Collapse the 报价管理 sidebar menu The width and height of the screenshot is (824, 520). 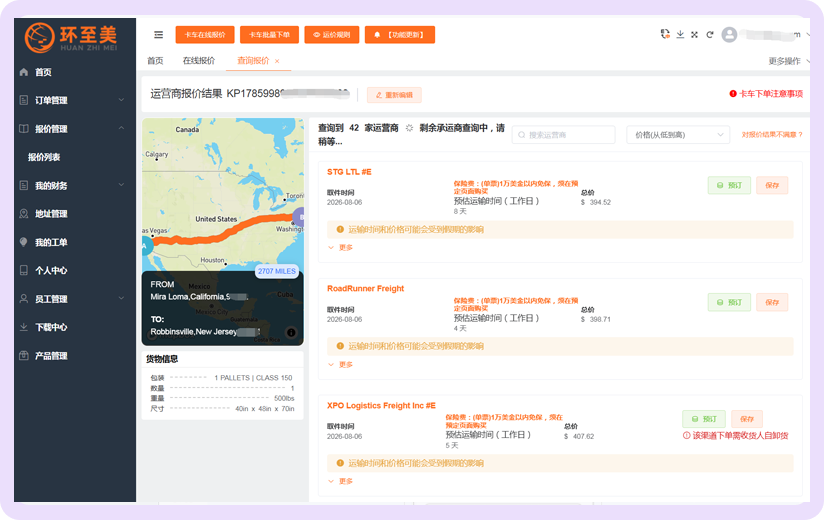click(x=121, y=128)
